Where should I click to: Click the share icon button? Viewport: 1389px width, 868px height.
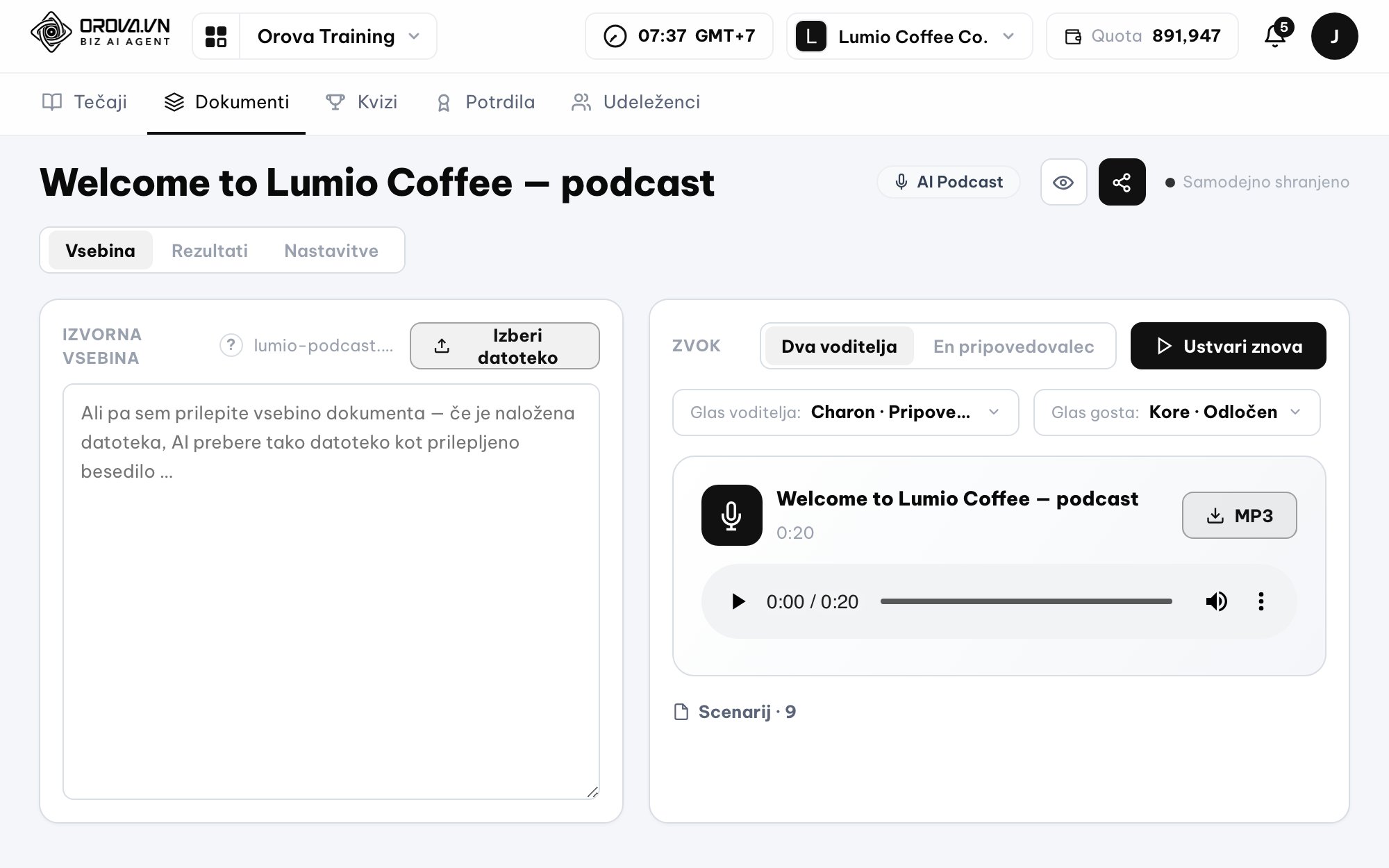coord(1122,182)
